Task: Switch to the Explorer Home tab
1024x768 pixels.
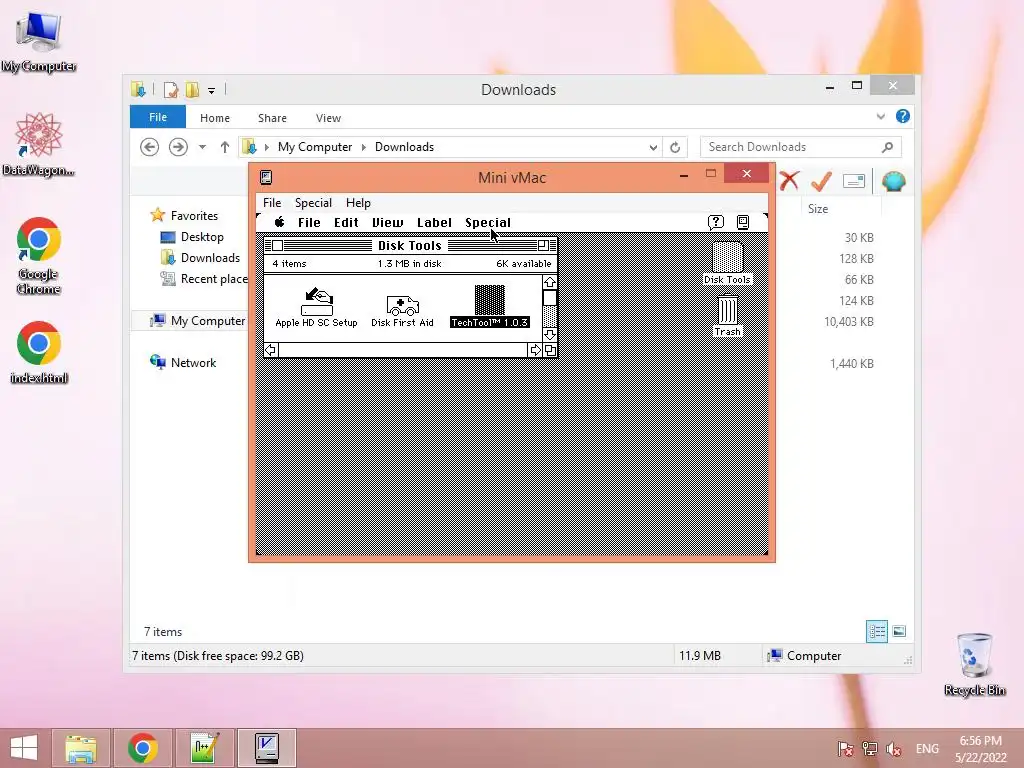Action: [x=215, y=118]
